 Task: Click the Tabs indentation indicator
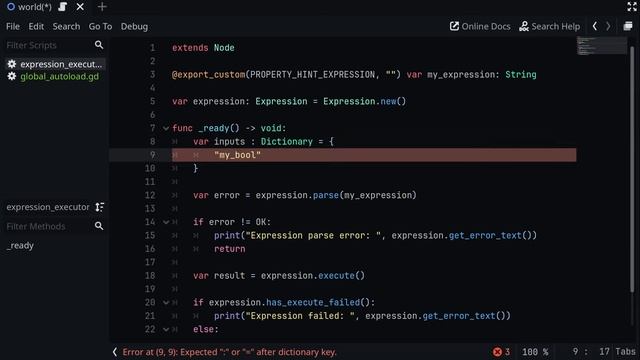[x=625, y=352]
